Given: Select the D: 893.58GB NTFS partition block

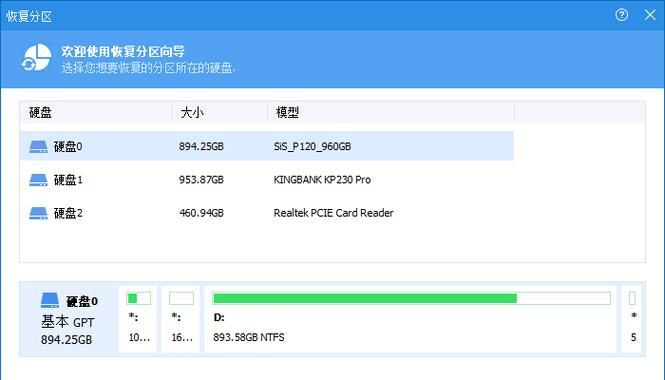Looking at the screenshot, I should point(411,319).
